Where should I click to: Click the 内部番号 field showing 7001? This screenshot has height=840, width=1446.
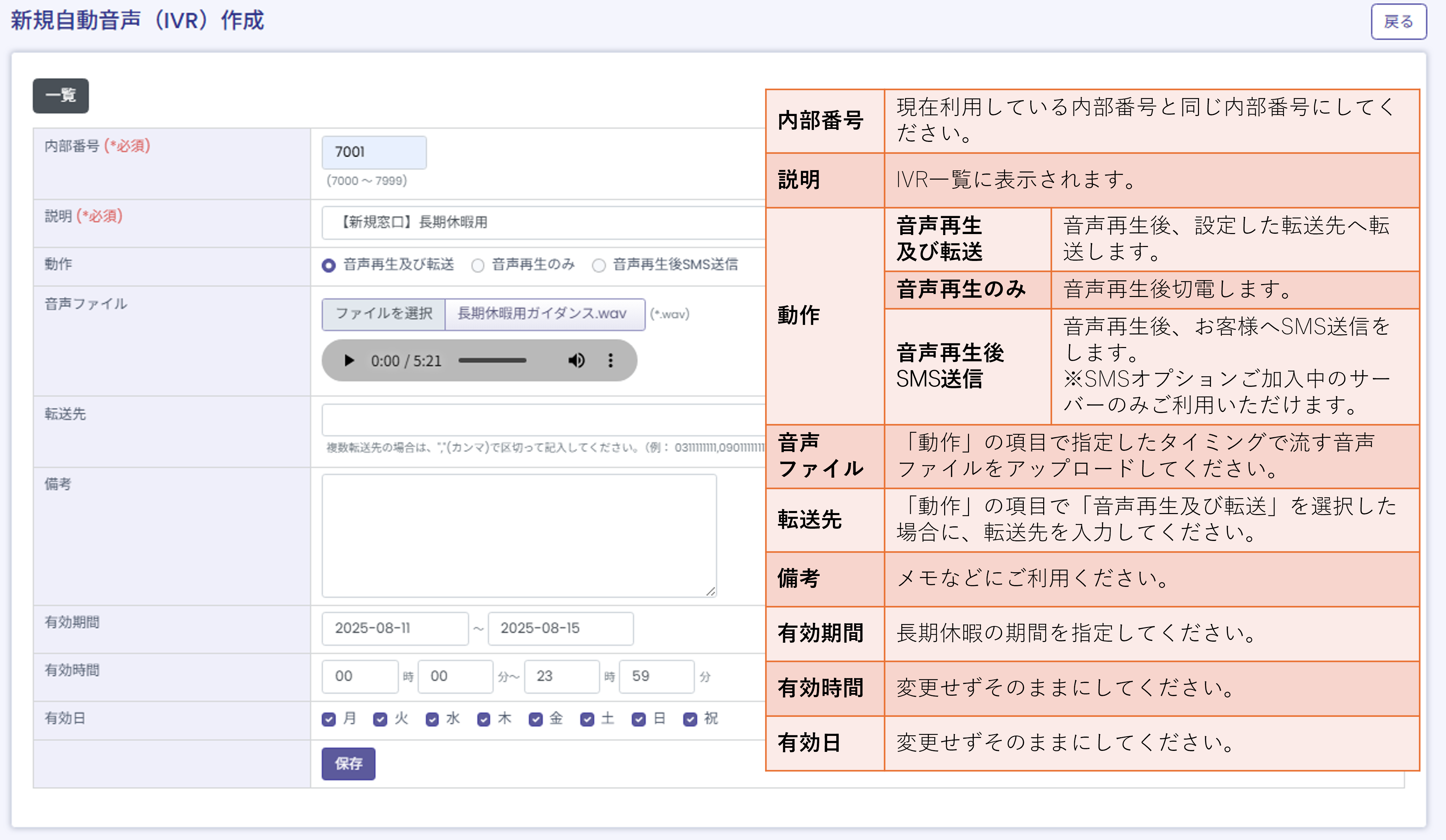(x=374, y=152)
